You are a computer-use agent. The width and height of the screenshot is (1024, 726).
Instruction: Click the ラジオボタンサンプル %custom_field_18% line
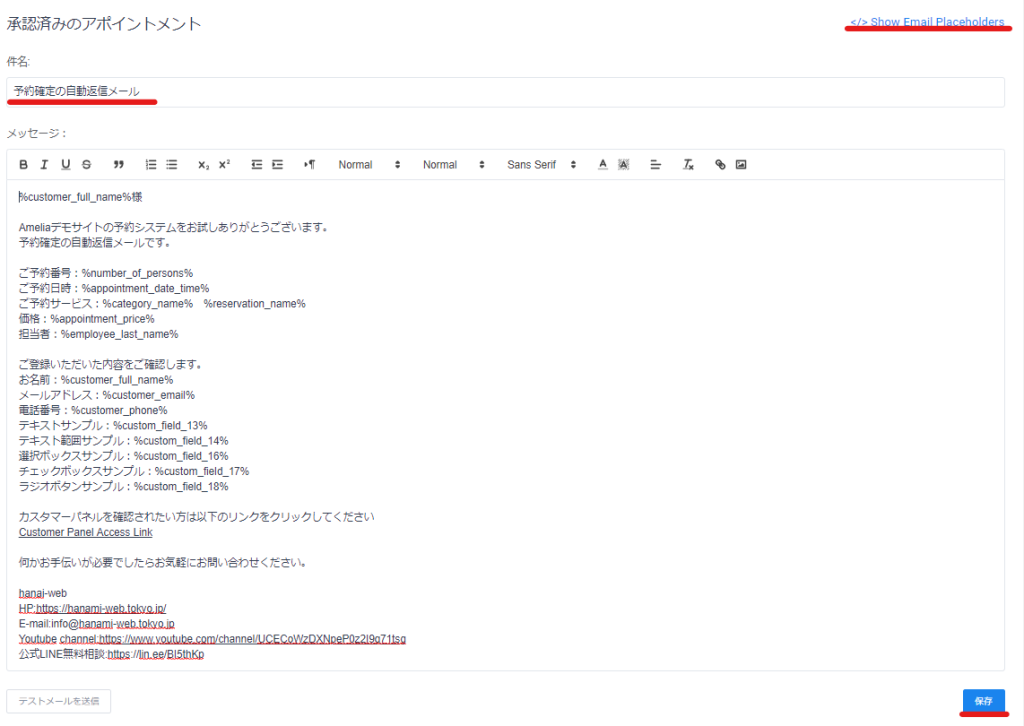click(123, 486)
